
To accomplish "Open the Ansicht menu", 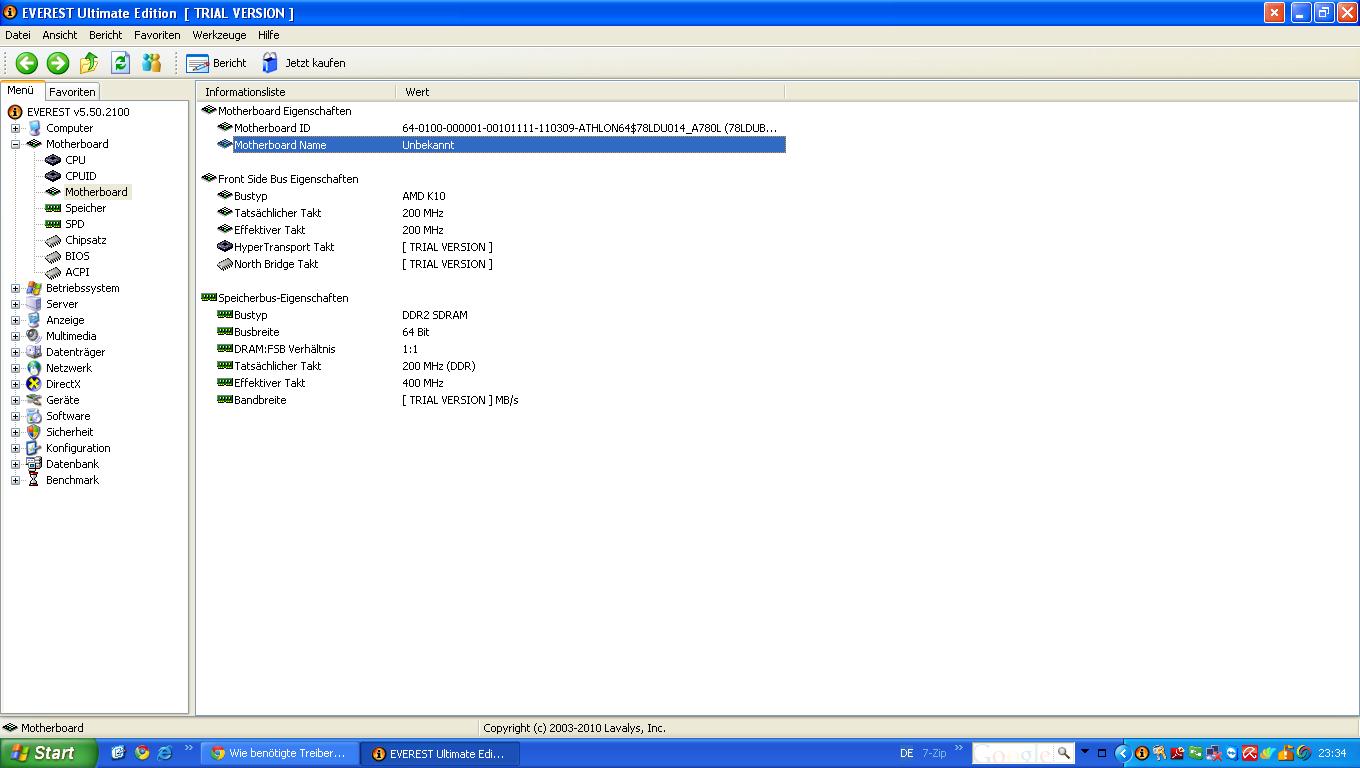I will click(x=60, y=35).
